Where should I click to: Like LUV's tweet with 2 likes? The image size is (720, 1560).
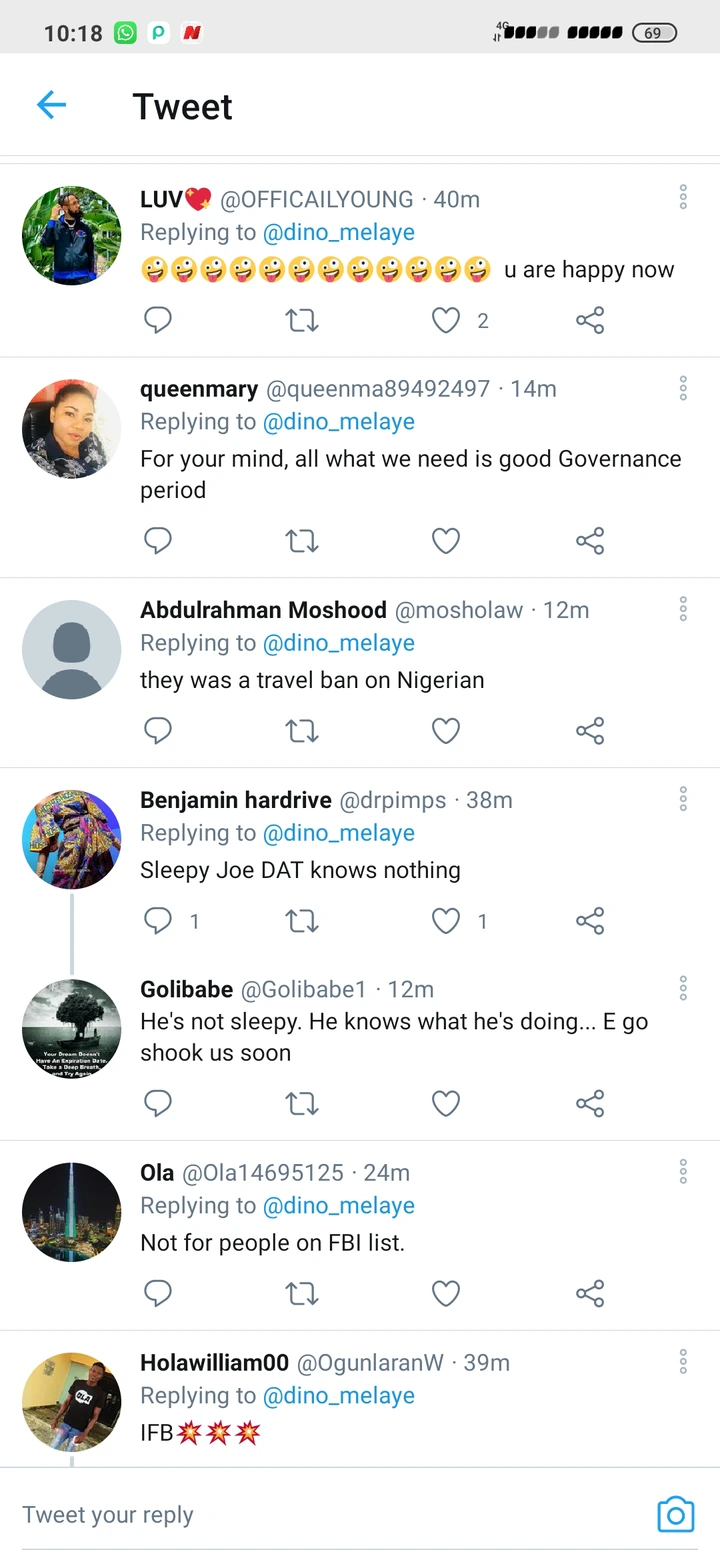(x=445, y=320)
